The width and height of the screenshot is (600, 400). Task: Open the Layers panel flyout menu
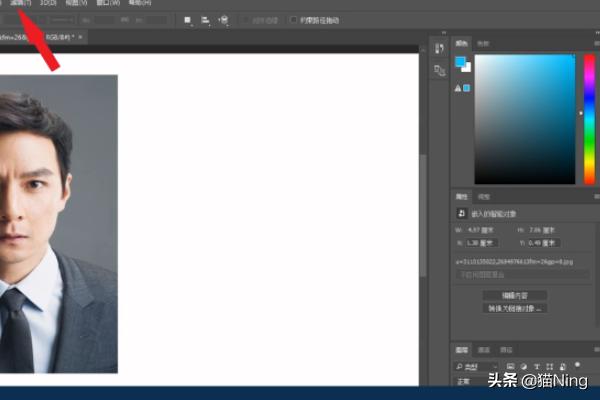tap(597, 350)
